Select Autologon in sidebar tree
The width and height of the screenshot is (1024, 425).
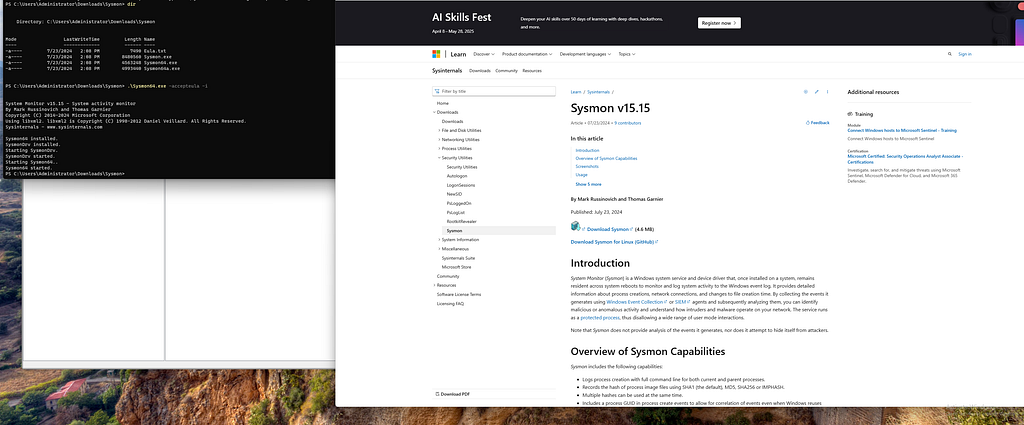[457, 176]
